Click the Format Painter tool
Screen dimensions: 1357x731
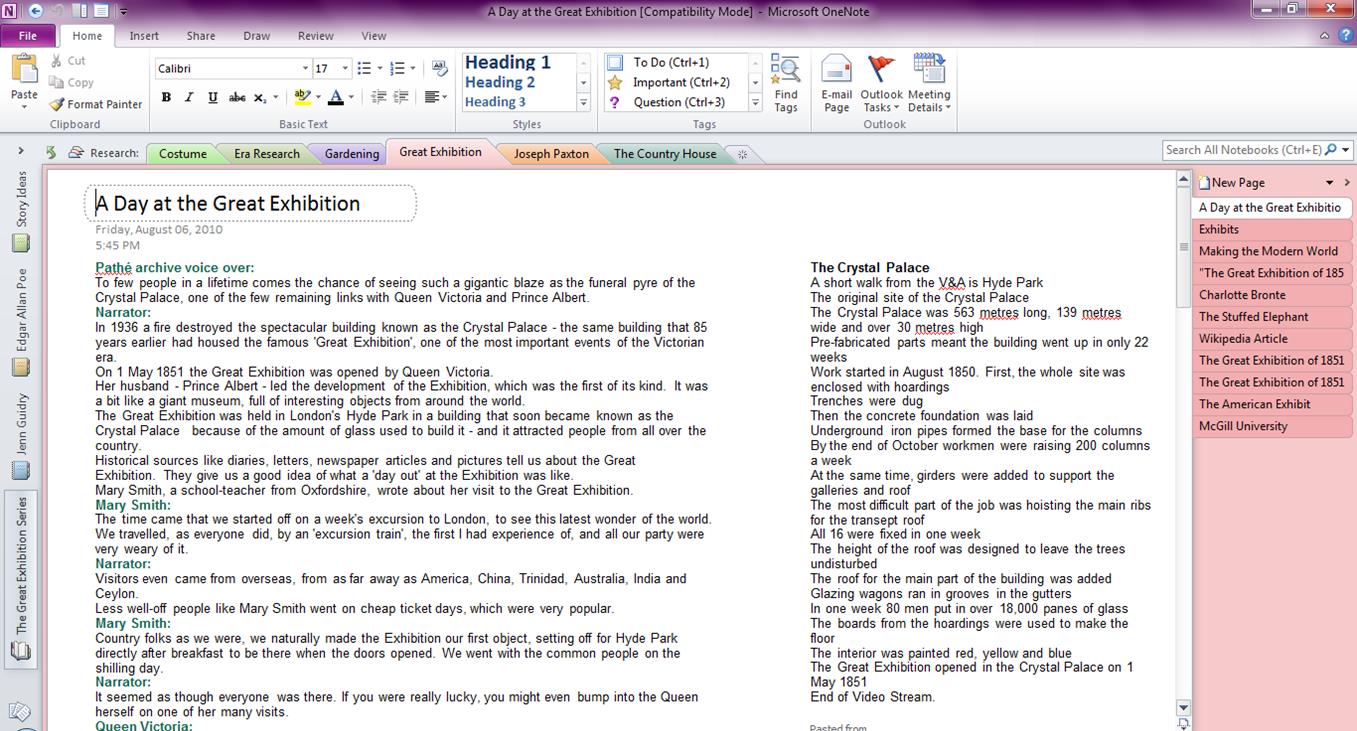pos(96,104)
